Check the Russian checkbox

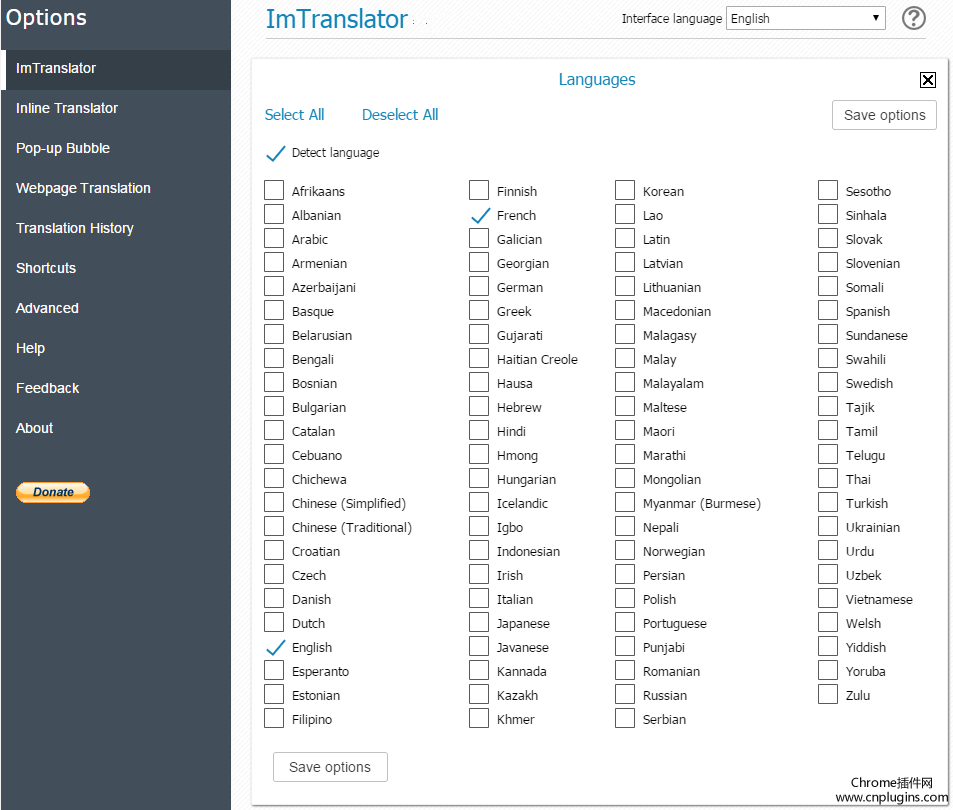coord(625,694)
